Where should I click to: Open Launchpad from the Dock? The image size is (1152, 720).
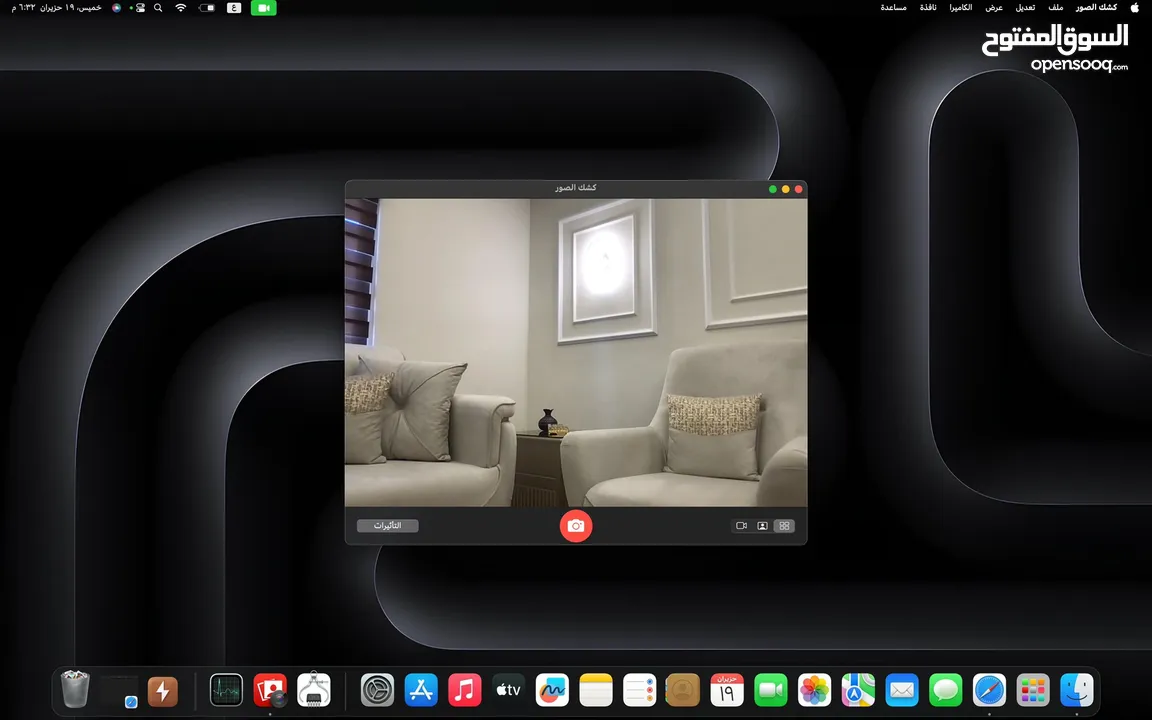[x=1033, y=690]
